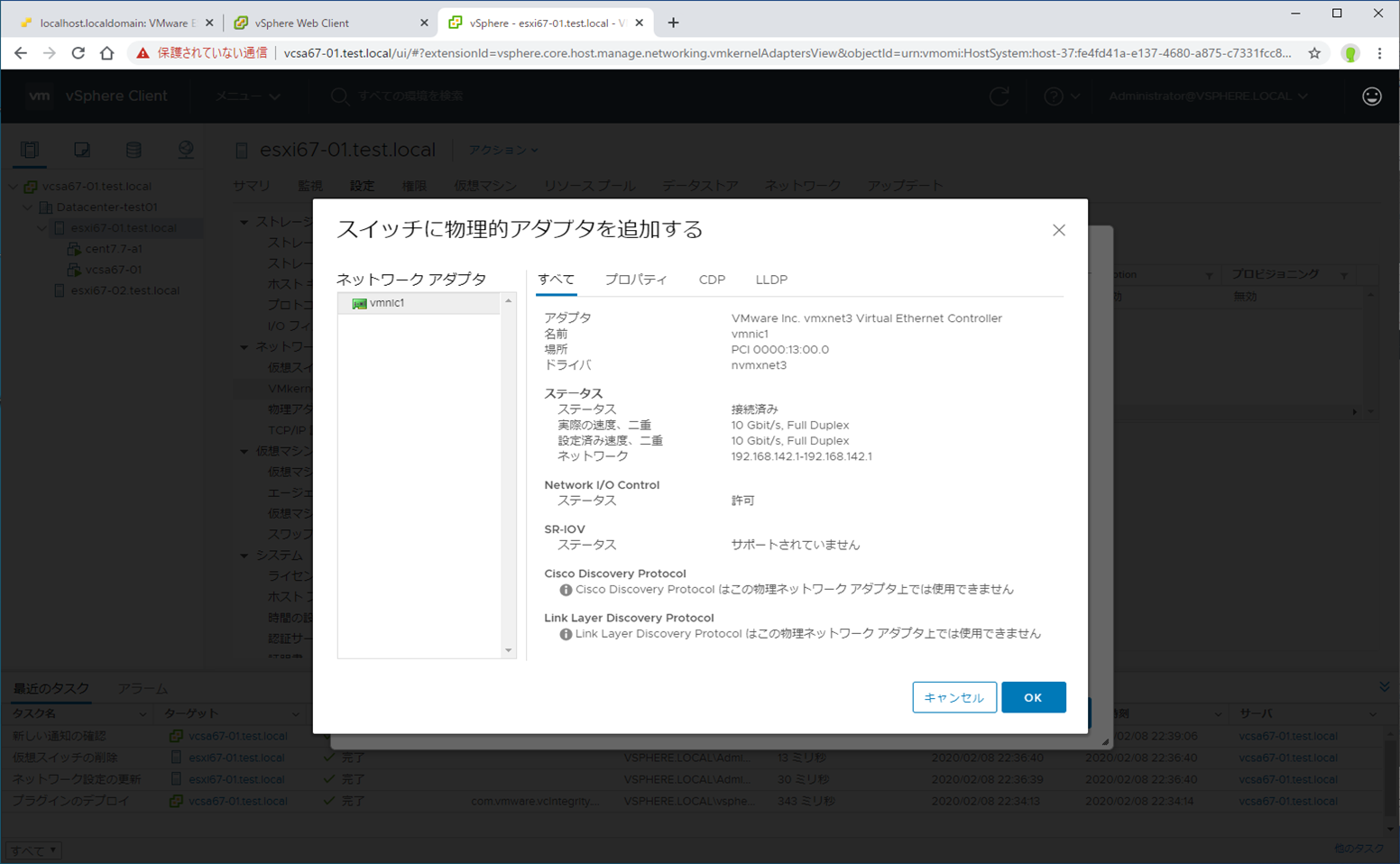Switch to the アラーム panel tab

click(x=143, y=688)
